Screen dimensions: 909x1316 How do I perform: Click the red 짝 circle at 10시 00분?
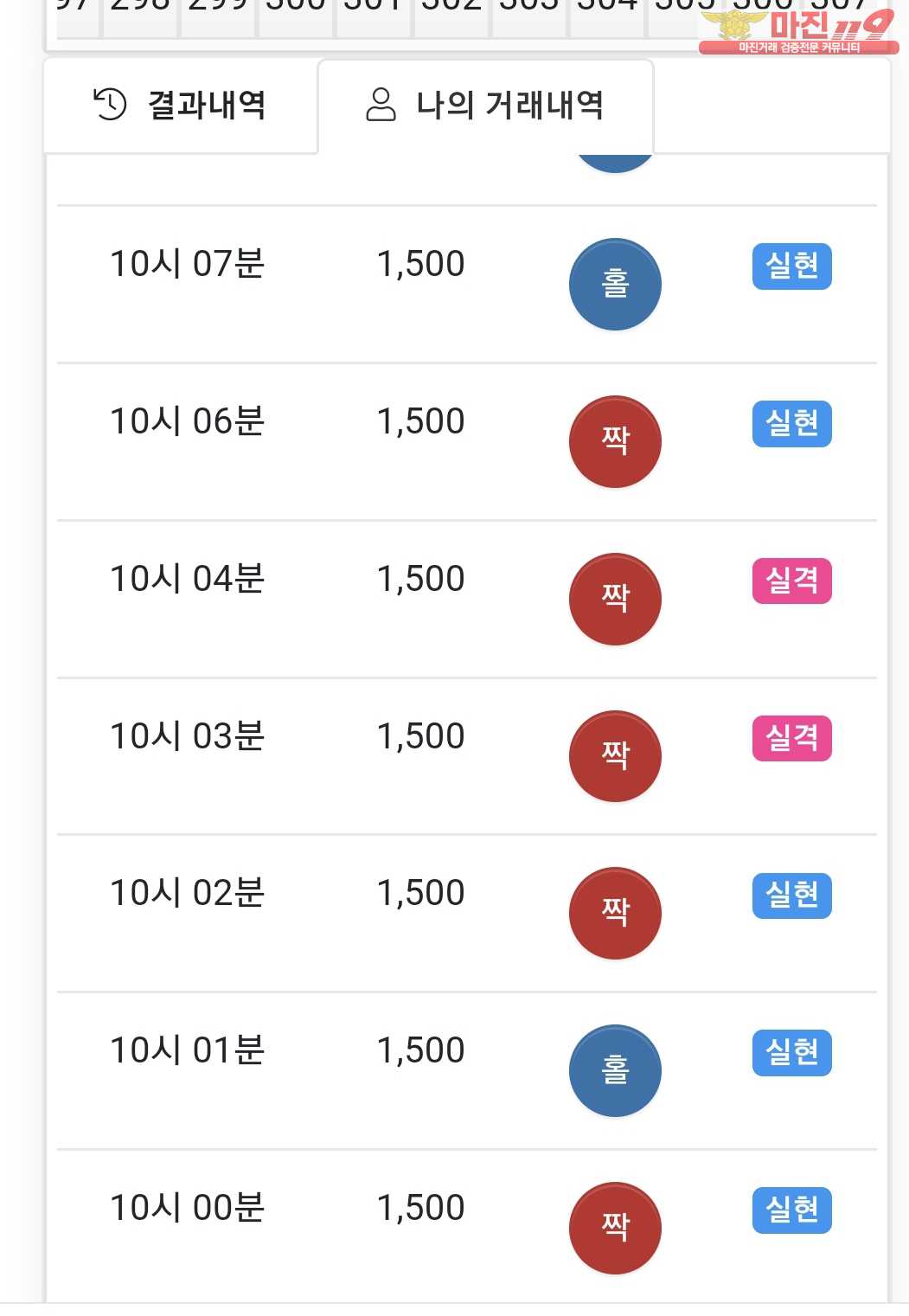tap(615, 1228)
